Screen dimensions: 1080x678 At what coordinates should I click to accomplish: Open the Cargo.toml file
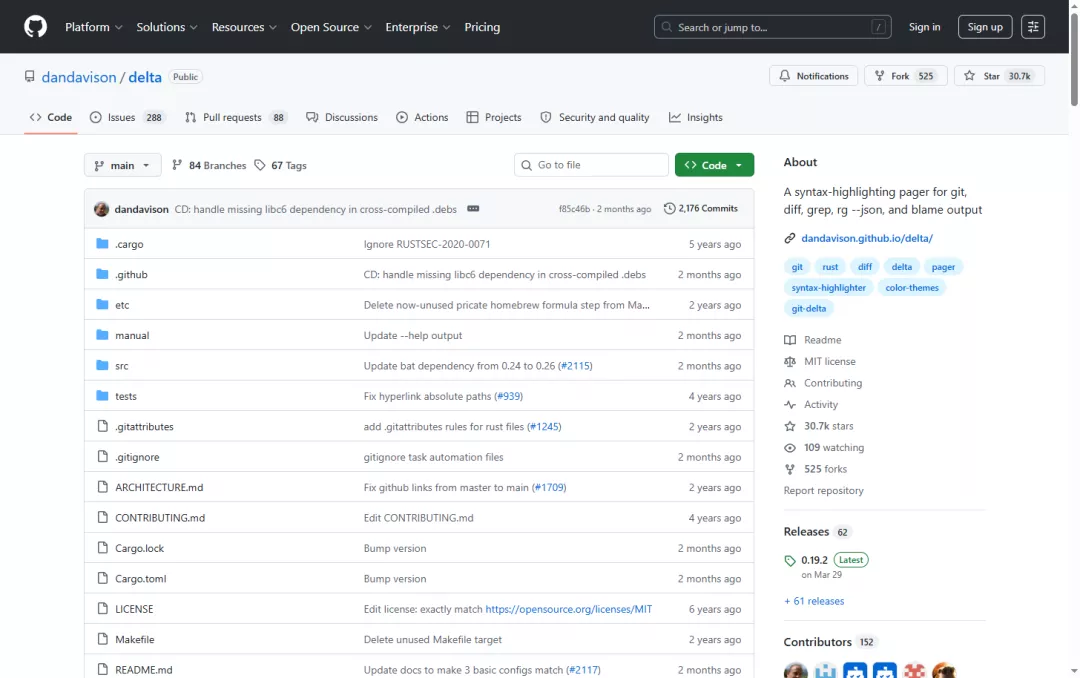(x=141, y=579)
